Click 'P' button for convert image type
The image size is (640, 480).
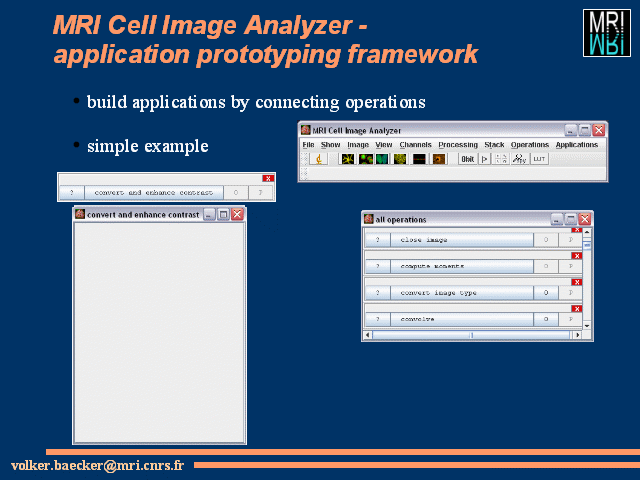point(571,293)
